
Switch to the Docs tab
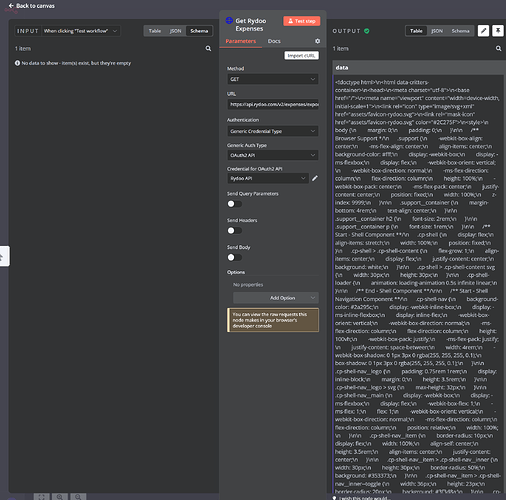click(274, 41)
